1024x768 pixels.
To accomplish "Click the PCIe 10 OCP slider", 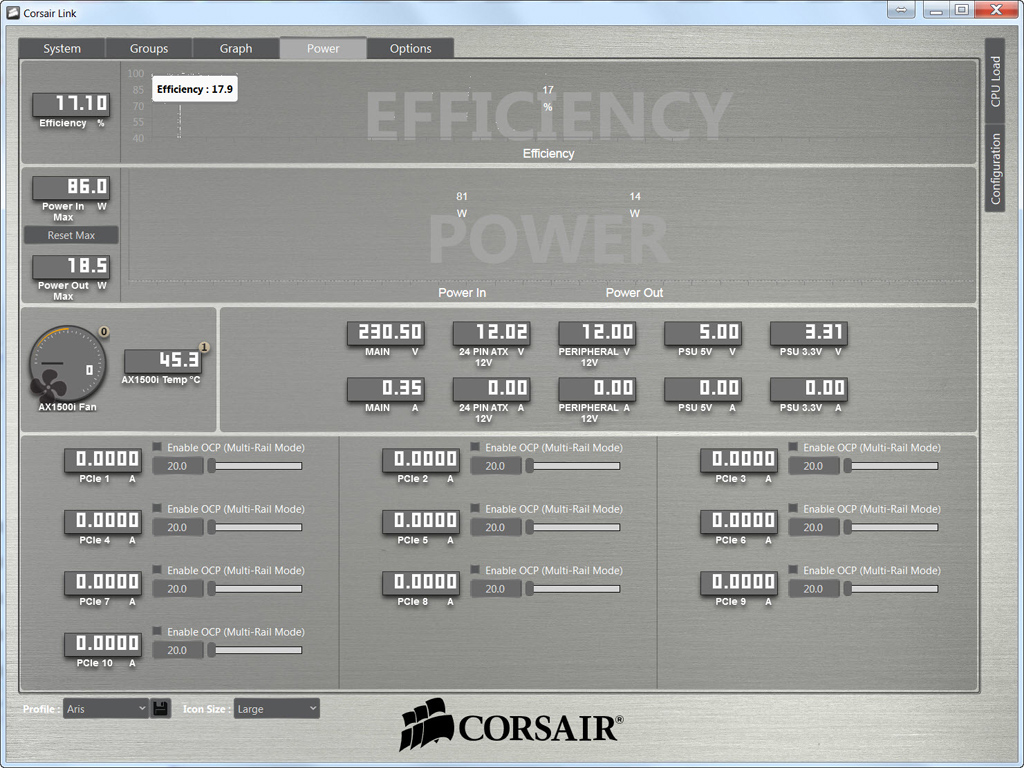I will pyautogui.click(x=255, y=650).
